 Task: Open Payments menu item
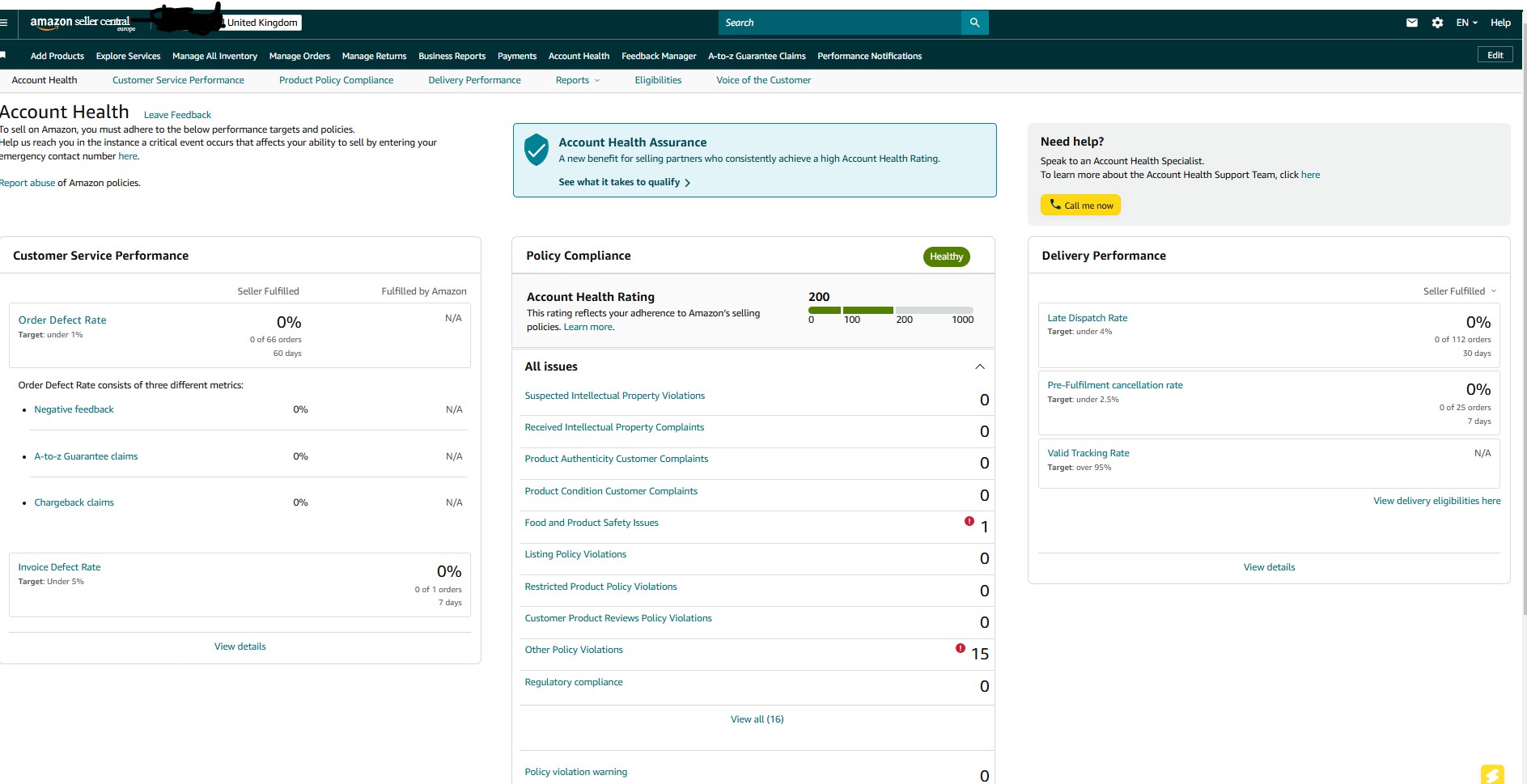517,56
